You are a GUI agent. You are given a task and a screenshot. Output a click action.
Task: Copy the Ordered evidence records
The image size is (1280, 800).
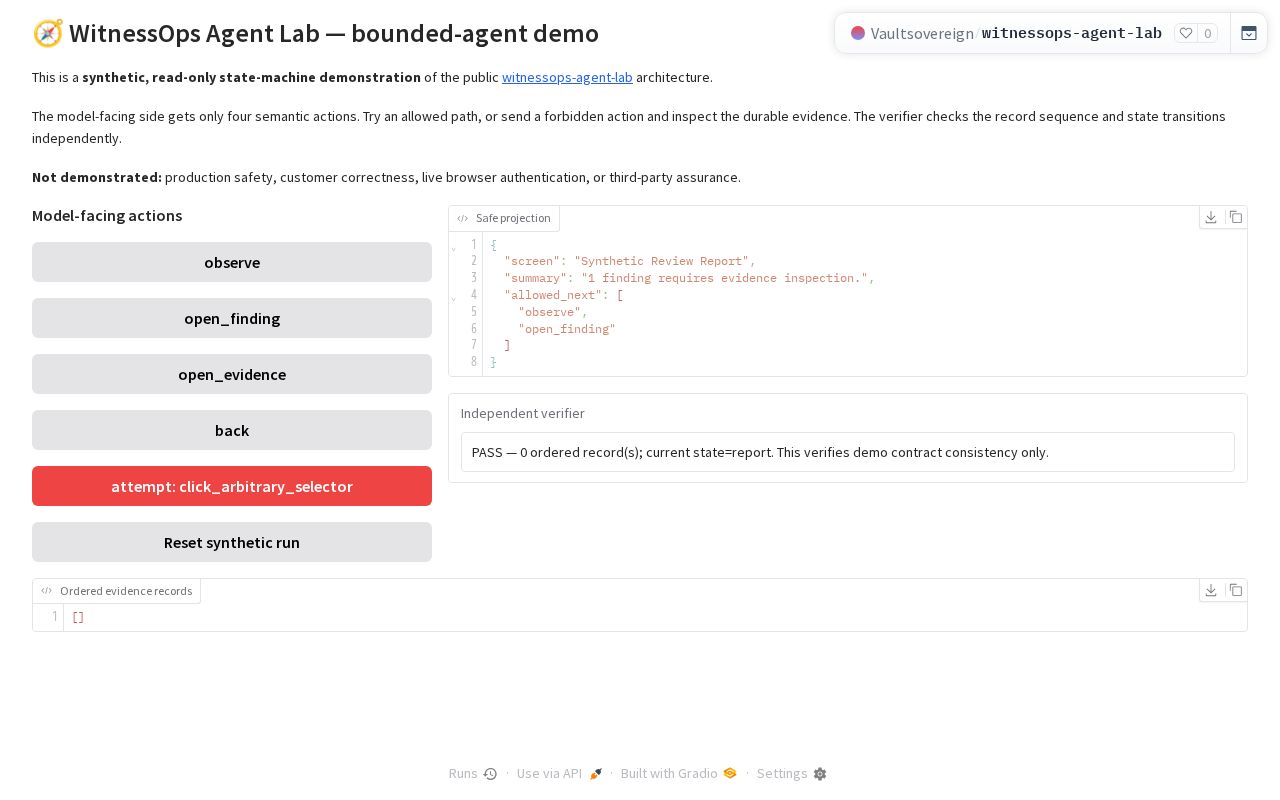(1236, 590)
